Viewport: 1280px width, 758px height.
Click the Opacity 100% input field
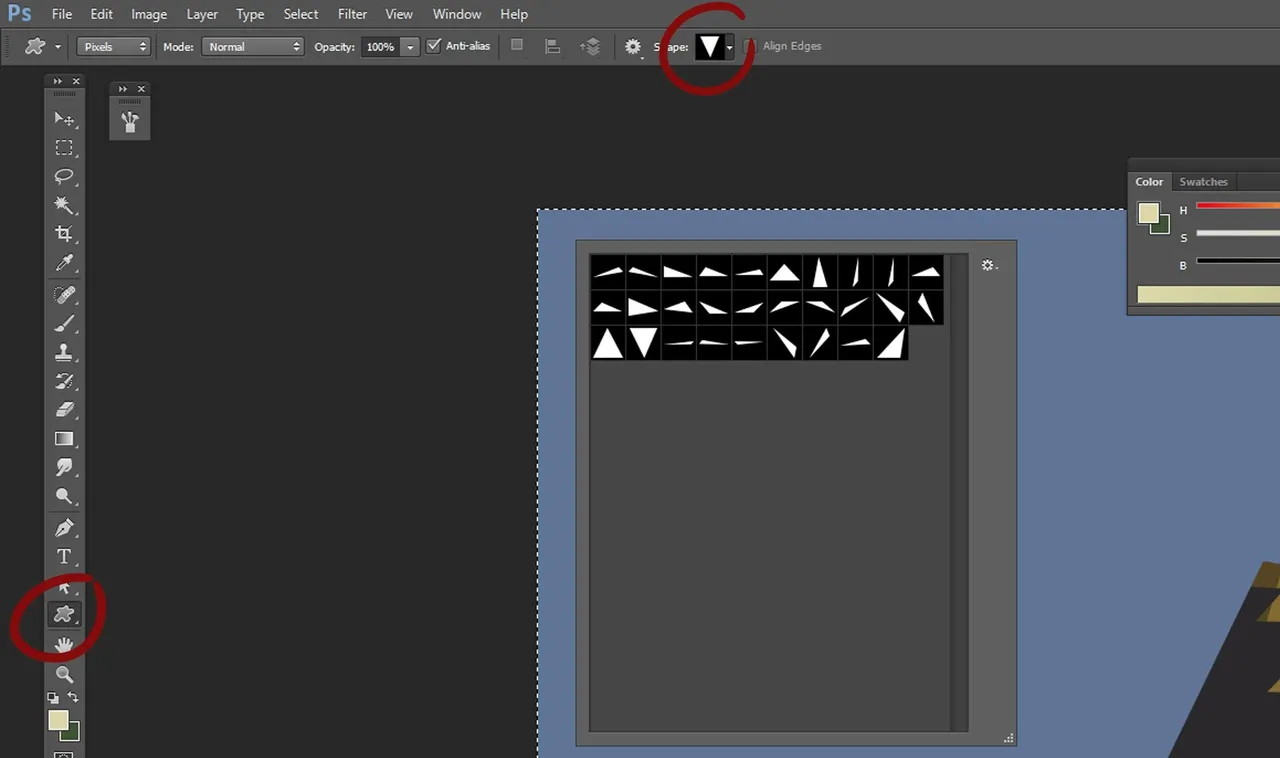380,47
